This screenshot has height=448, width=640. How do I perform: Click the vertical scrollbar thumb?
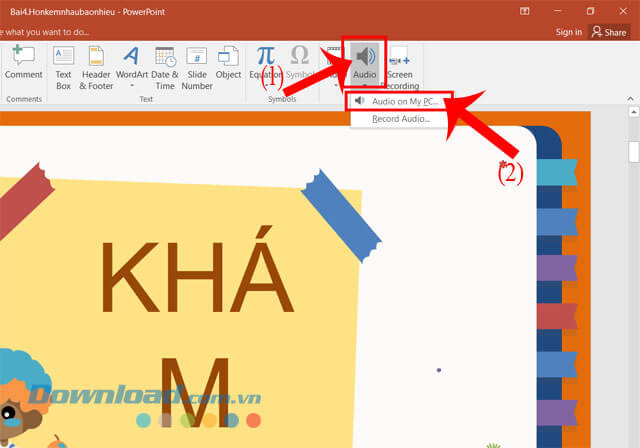pos(634,152)
